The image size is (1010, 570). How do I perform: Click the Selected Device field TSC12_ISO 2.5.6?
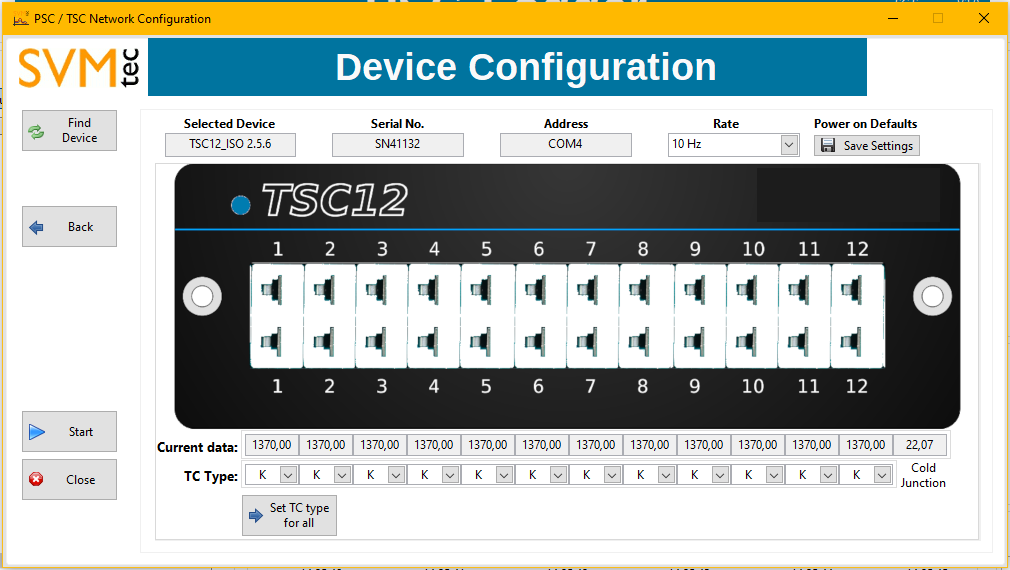tap(230, 144)
